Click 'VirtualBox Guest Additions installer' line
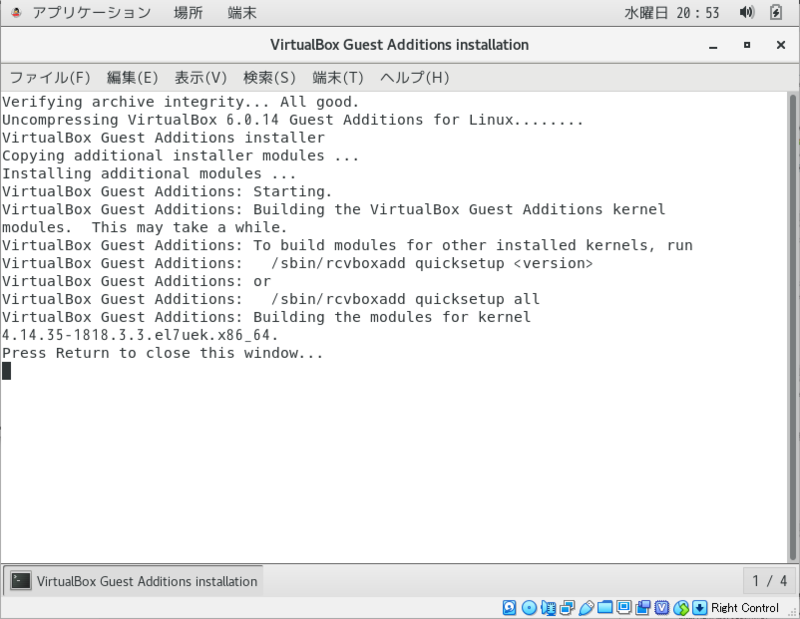The image size is (800, 619). (163, 138)
